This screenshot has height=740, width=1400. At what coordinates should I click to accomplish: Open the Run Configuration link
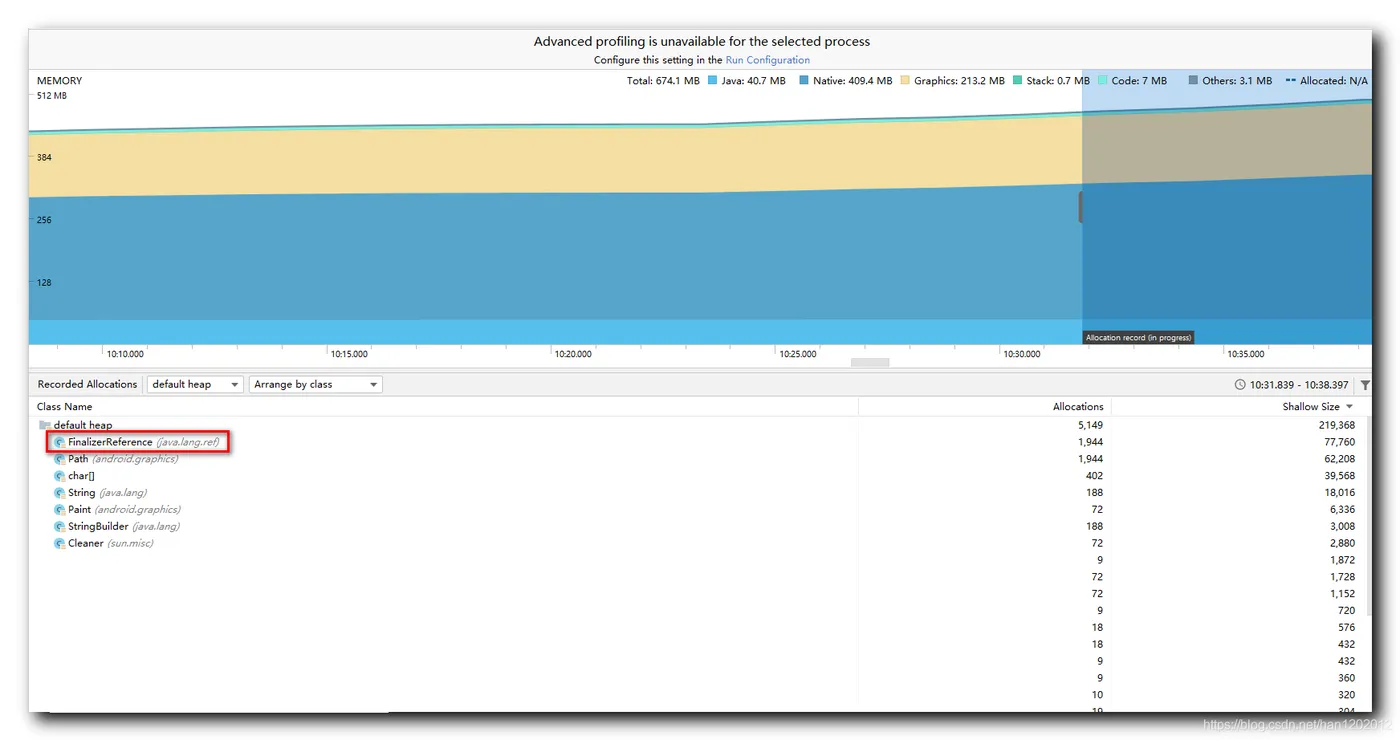767,60
